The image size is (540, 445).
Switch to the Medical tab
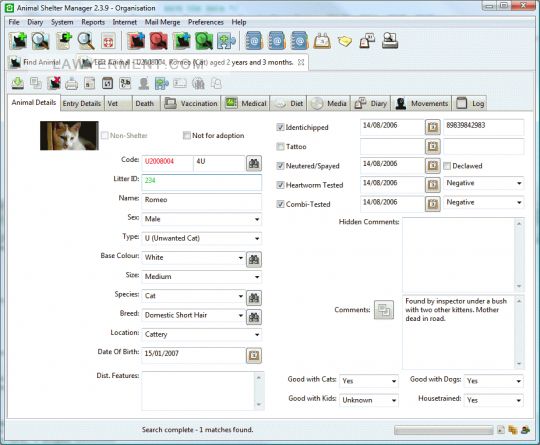pyautogui.click(x=246, y=103)
